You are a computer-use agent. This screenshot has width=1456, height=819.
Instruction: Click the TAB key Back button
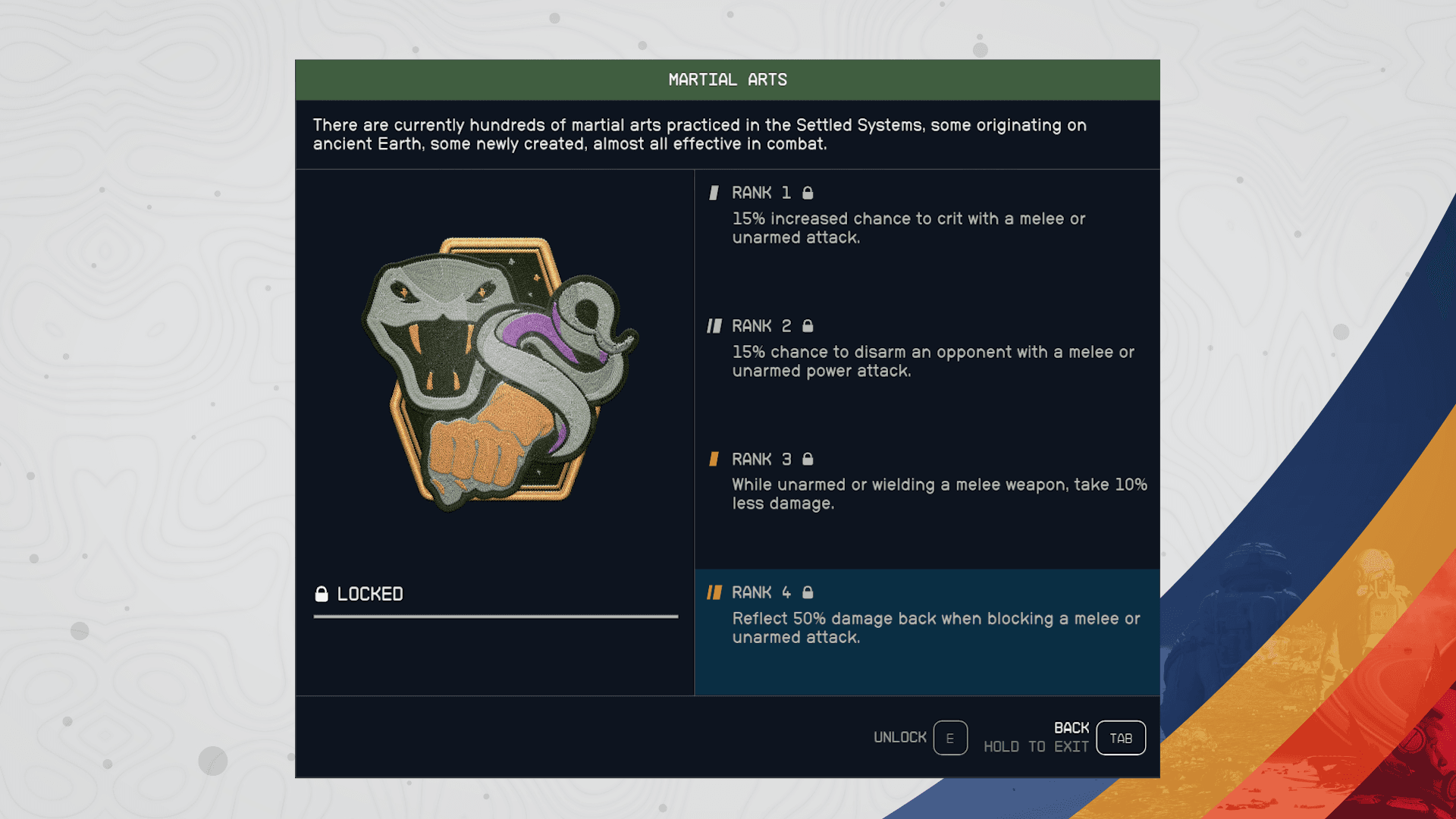(1121, 738)
